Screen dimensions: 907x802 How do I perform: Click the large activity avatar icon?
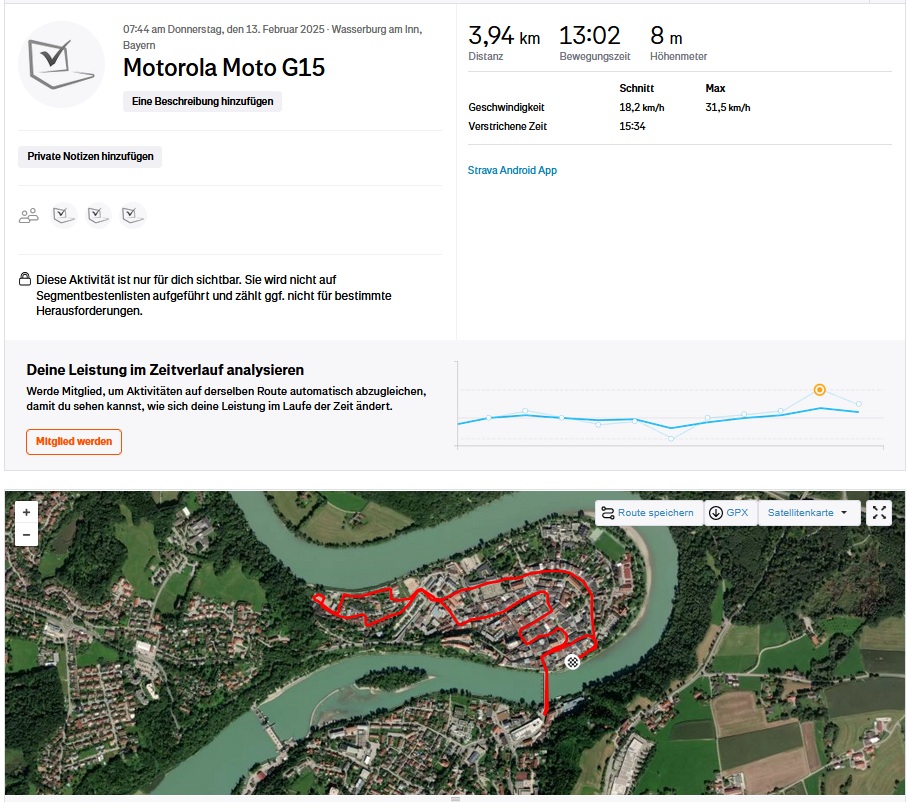[61, 64]
